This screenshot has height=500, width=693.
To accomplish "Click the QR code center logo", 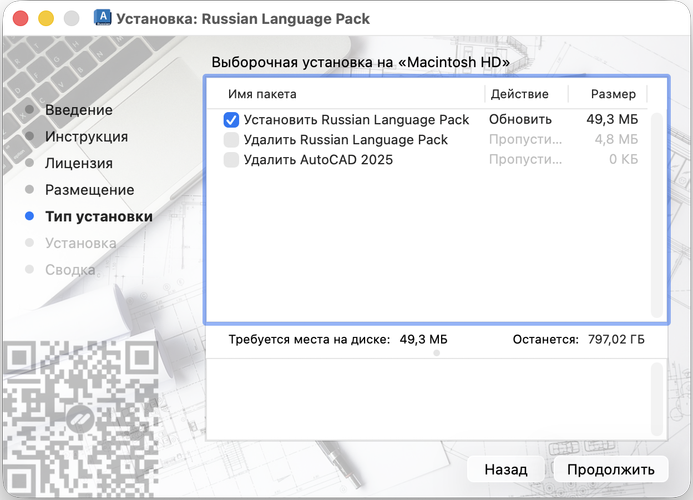I will point(80,419).
